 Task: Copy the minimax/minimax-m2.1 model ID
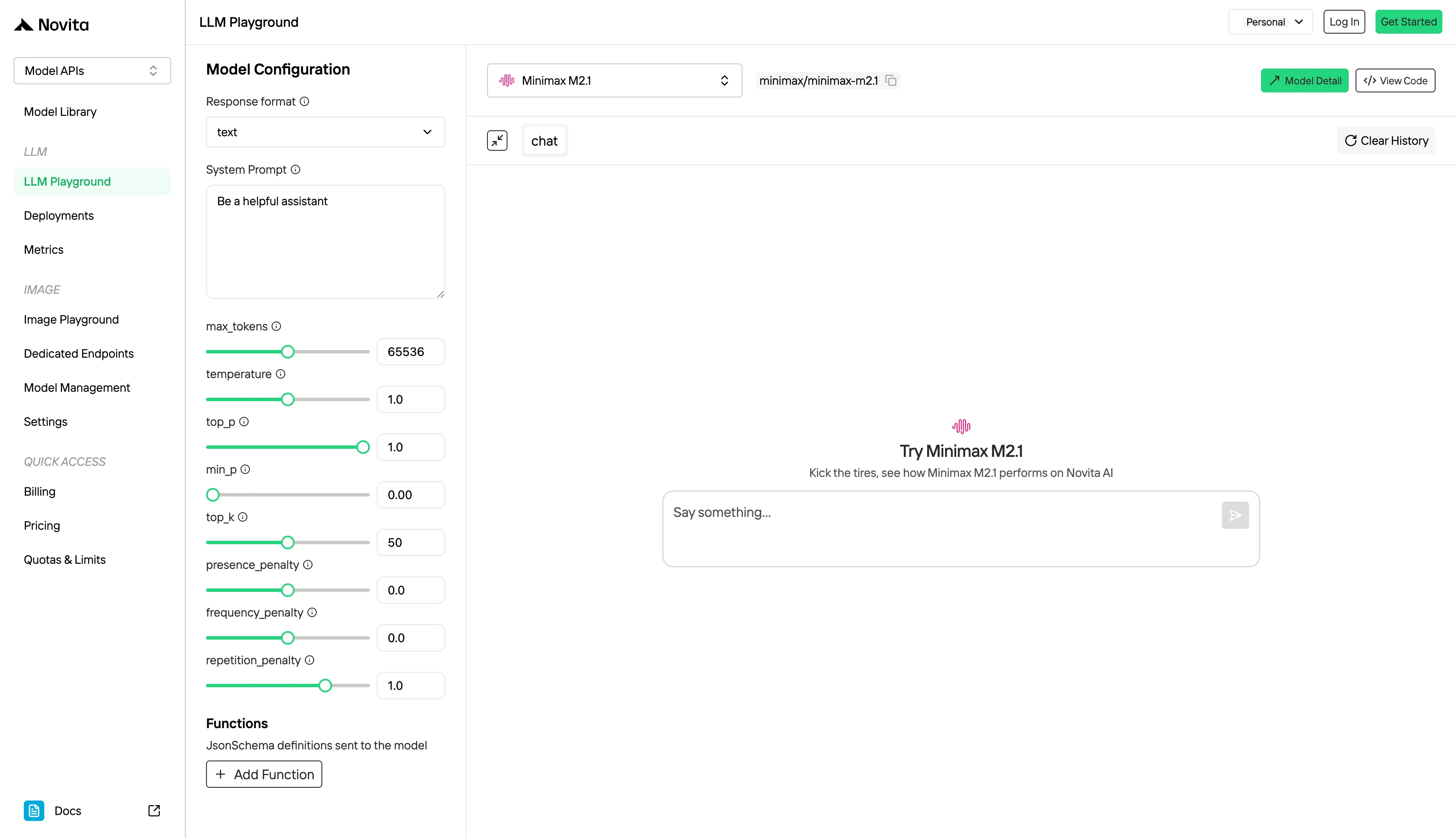pyautogui.click(x=891, y=80)
